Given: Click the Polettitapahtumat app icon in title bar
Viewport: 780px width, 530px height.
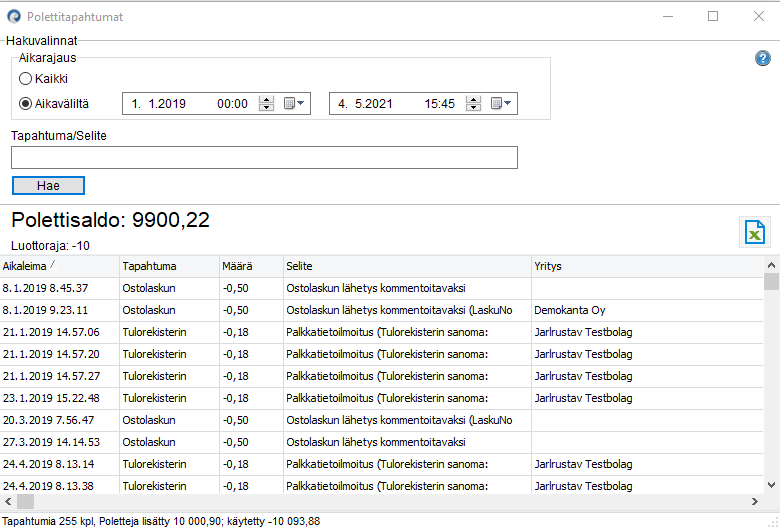Looking at the screenshot, I should 13,17.
